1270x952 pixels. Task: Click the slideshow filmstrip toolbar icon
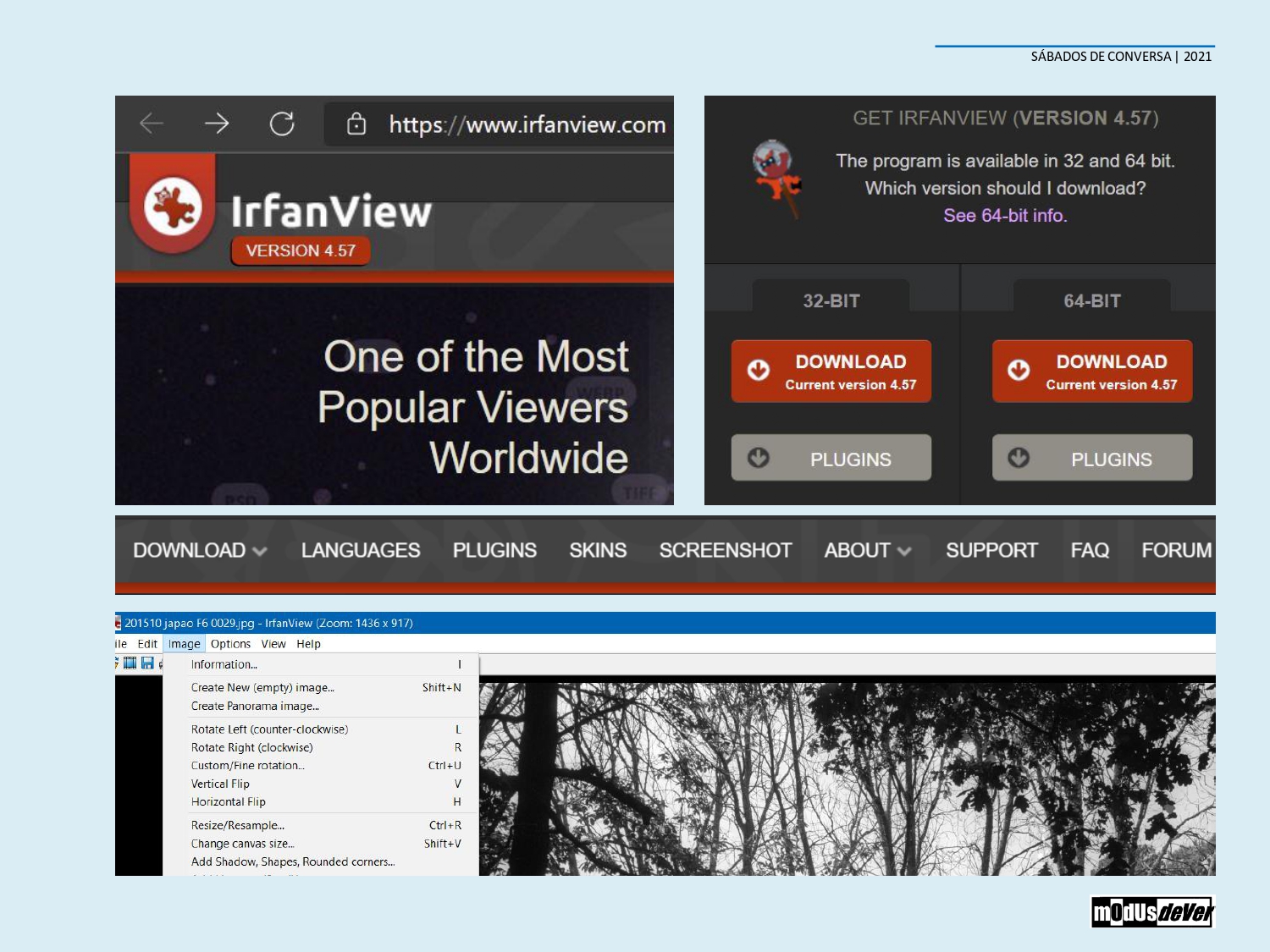point(130,663)
